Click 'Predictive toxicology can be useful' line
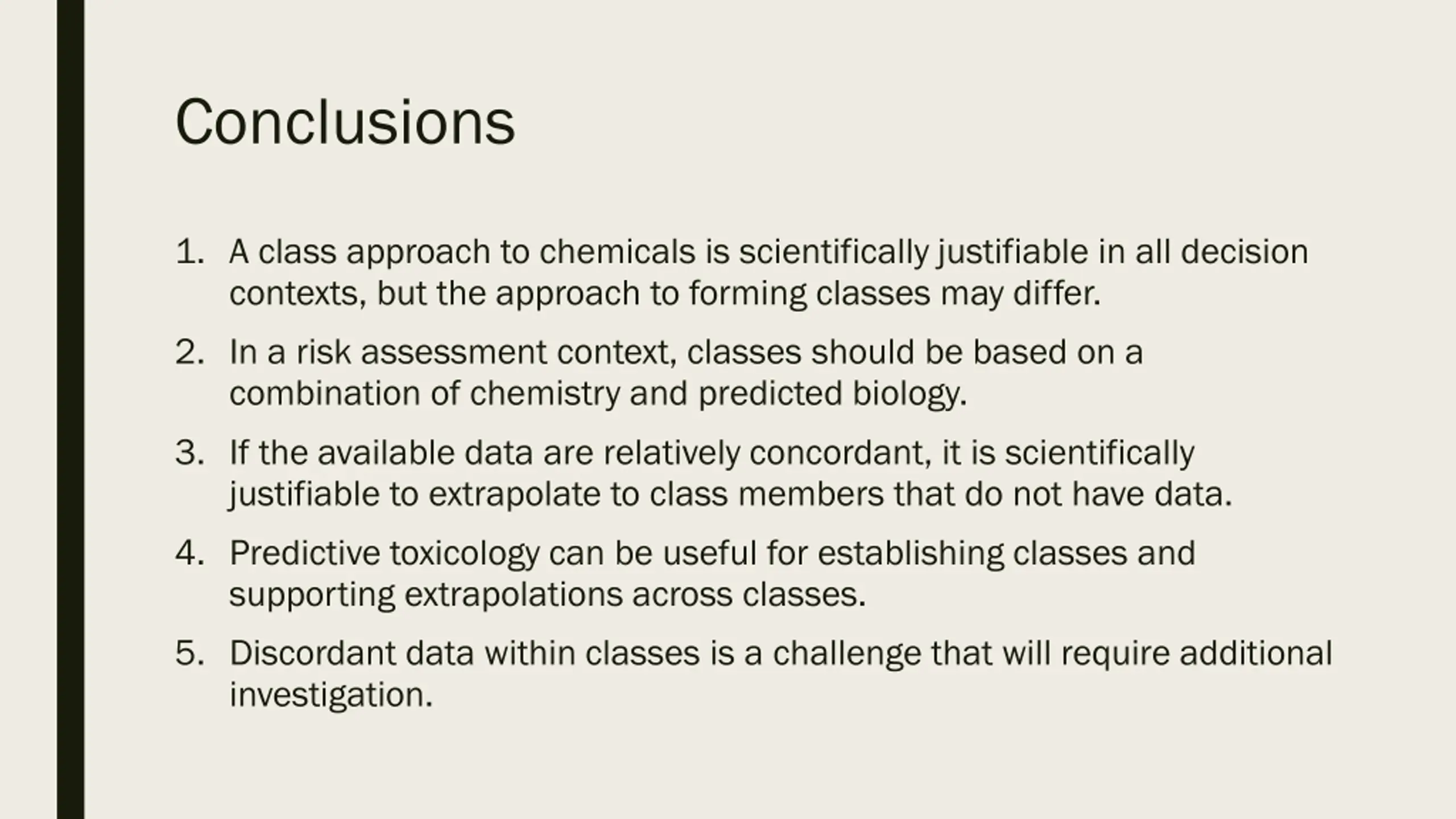The image size is (1456, 819). (x=712, y=553)
